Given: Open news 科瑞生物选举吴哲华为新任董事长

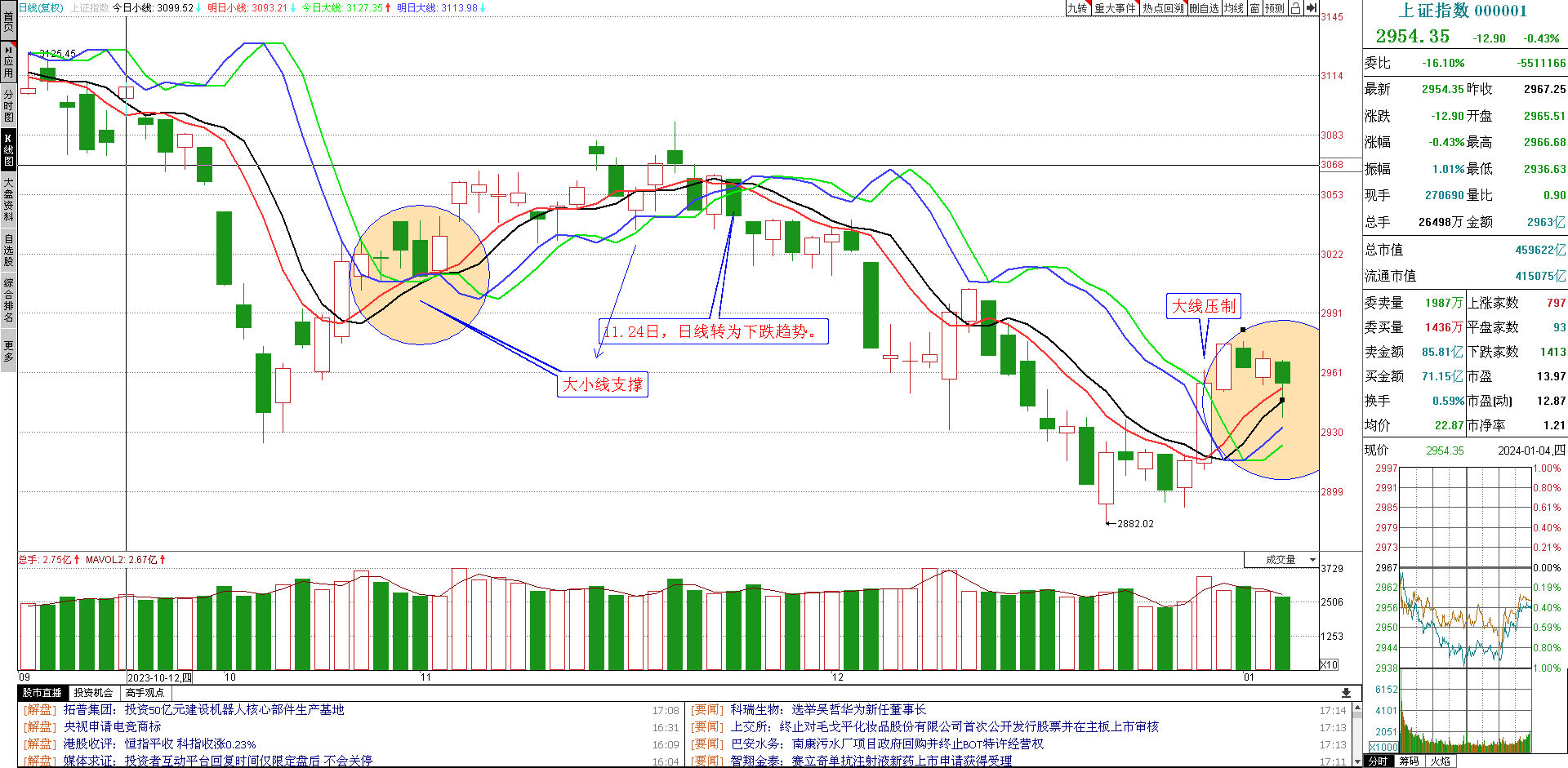Looking at the screenshot, I should [x=828, y=710].
